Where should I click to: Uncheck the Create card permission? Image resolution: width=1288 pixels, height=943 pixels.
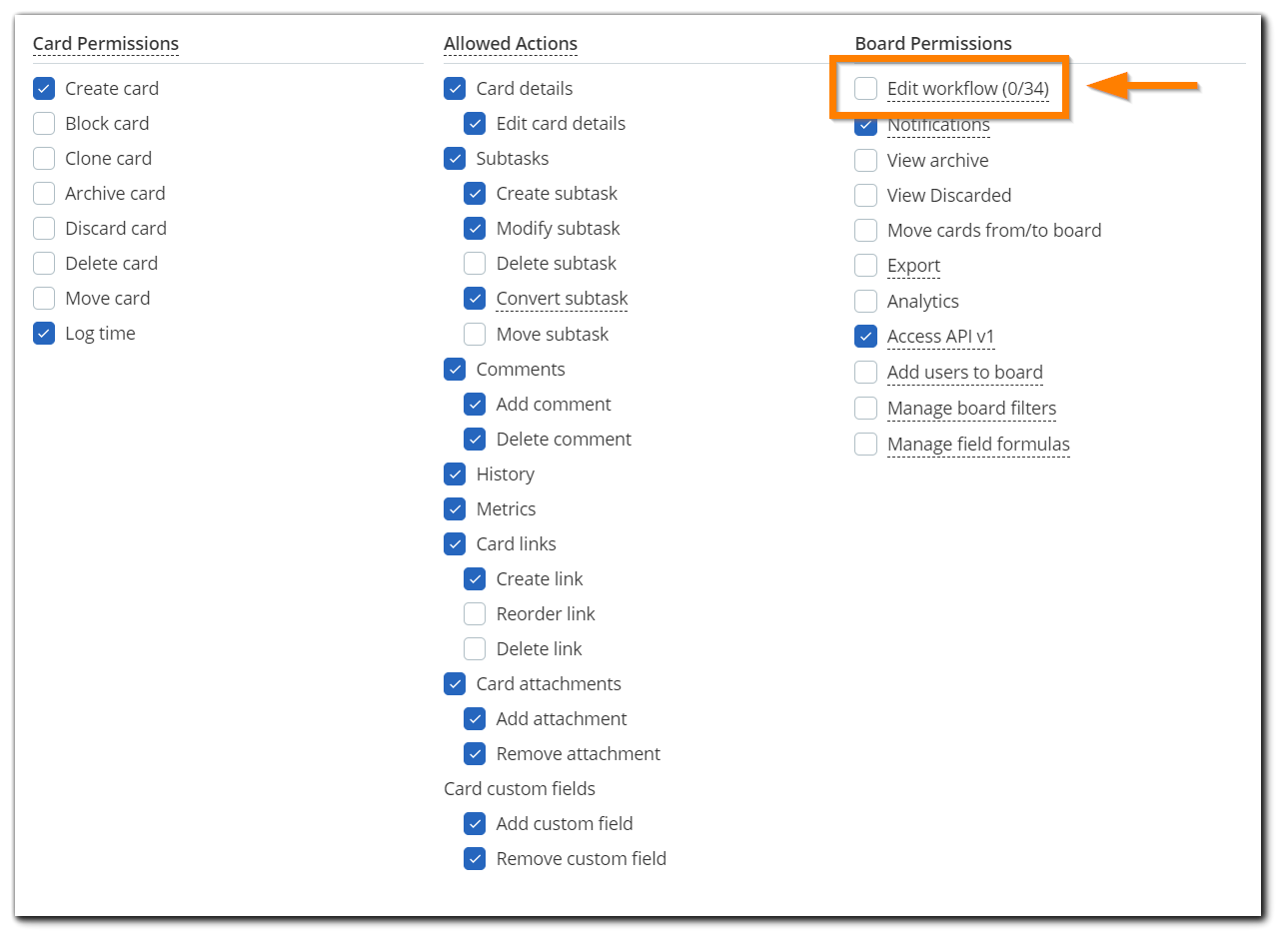coord(44,88)
